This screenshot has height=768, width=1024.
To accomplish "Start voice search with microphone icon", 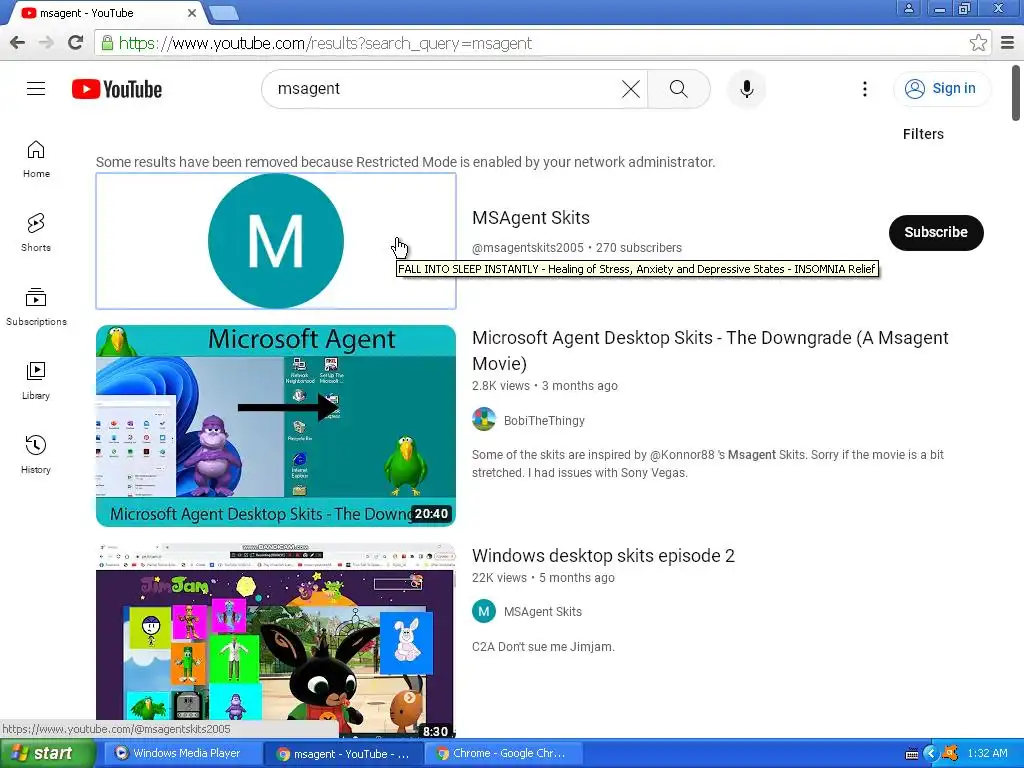I will pyautogui.click(x=746, y=89).
